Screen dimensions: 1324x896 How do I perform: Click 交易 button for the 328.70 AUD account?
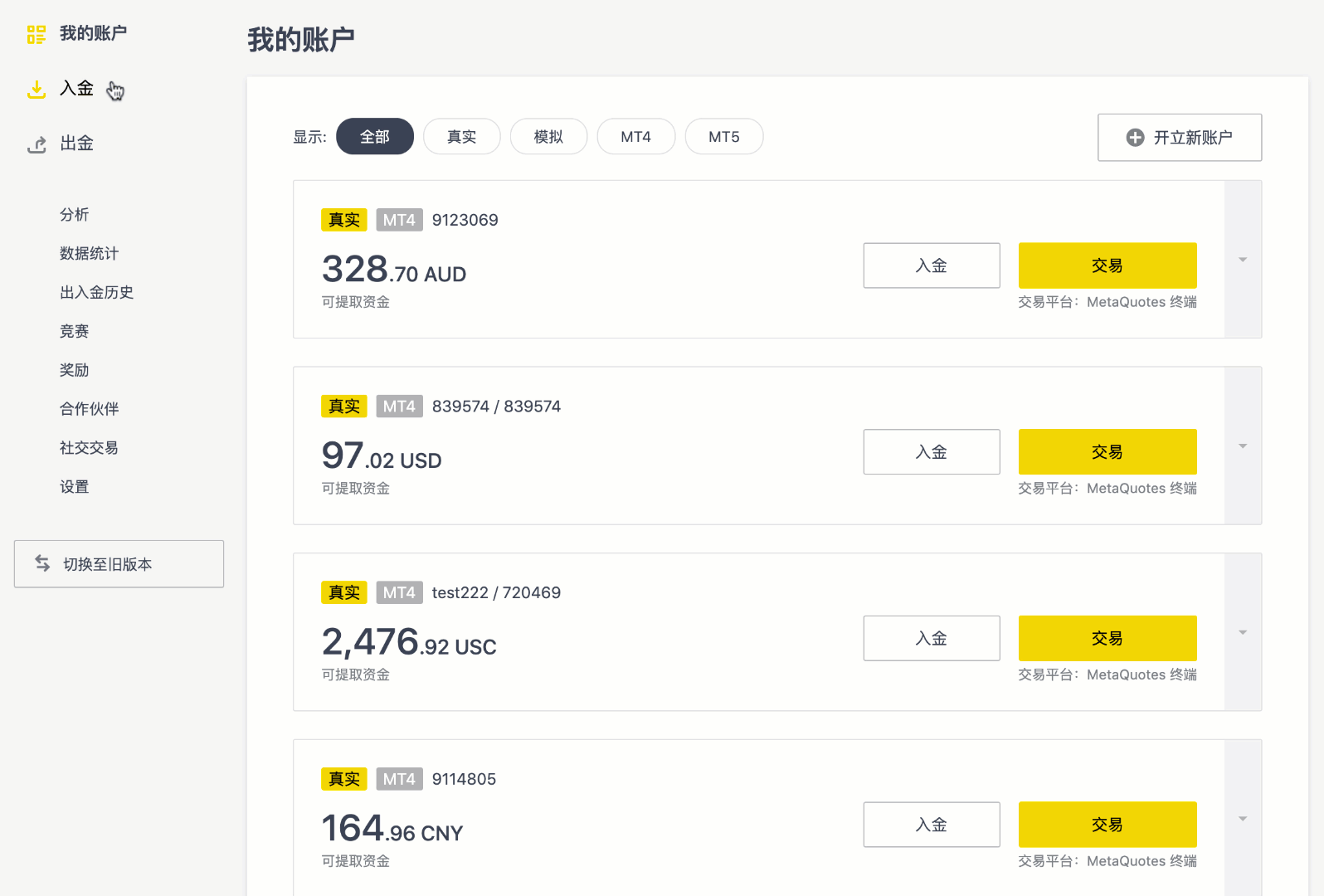click(x=1107, y=265)
